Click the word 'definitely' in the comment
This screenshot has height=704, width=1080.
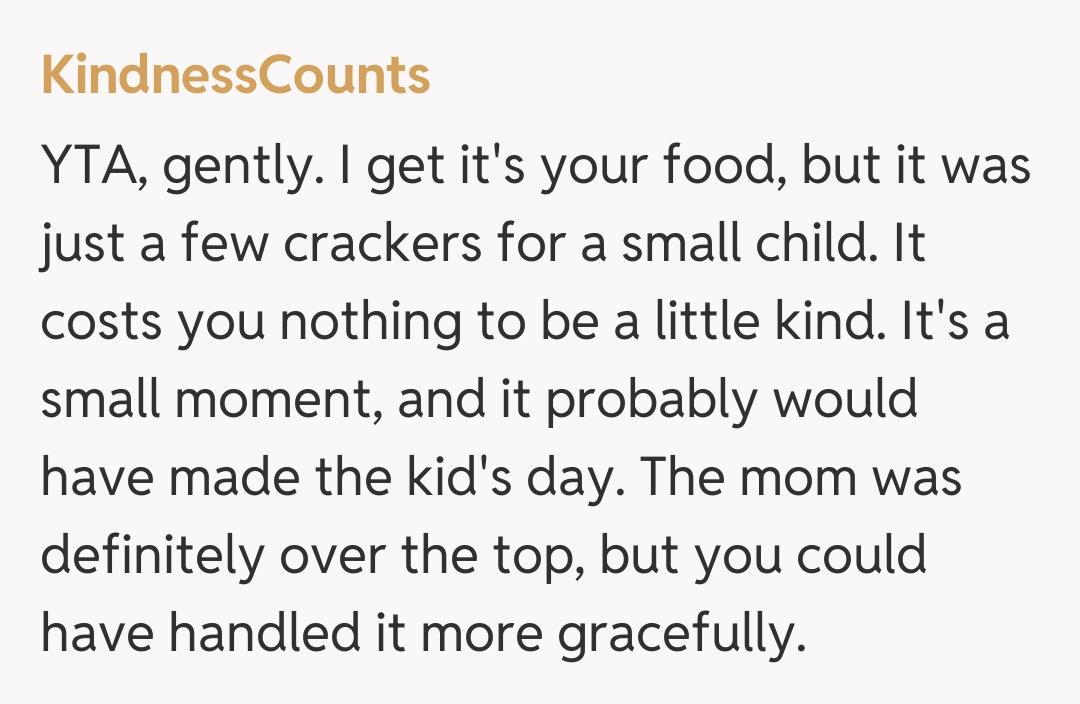tap(151, 558)
